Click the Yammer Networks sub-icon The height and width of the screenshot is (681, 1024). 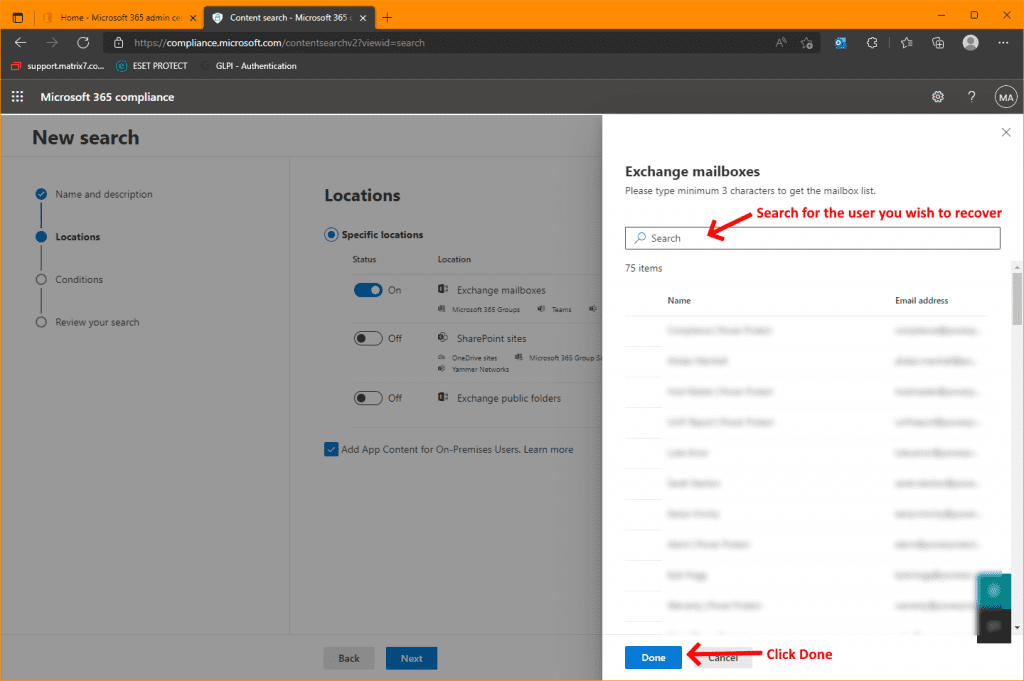pos(441,369)
